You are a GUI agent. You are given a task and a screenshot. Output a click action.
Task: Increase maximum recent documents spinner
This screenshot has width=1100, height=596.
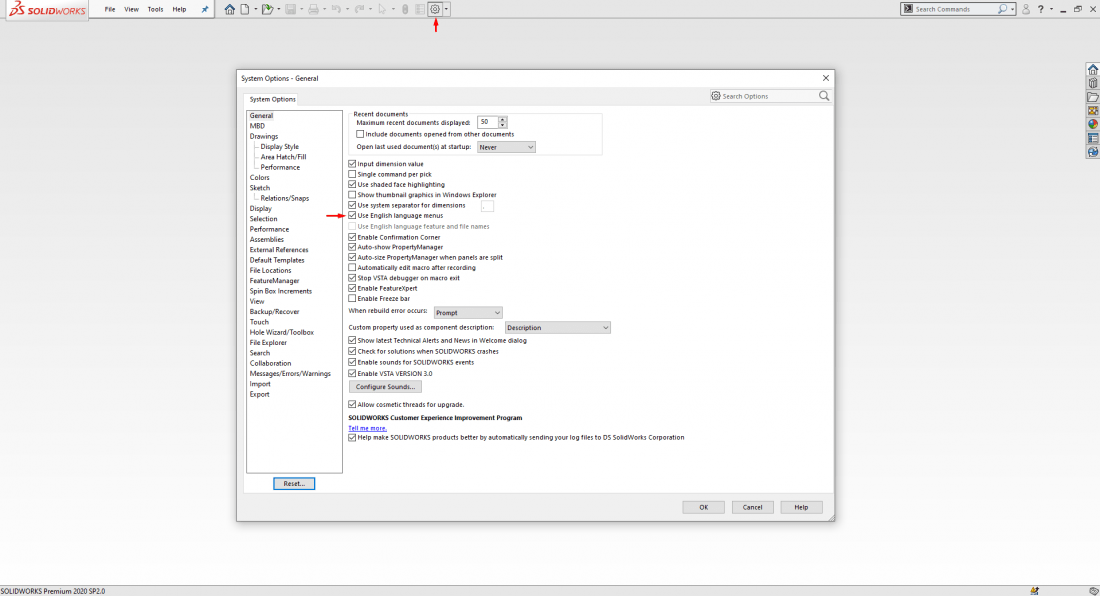[502, 119]
